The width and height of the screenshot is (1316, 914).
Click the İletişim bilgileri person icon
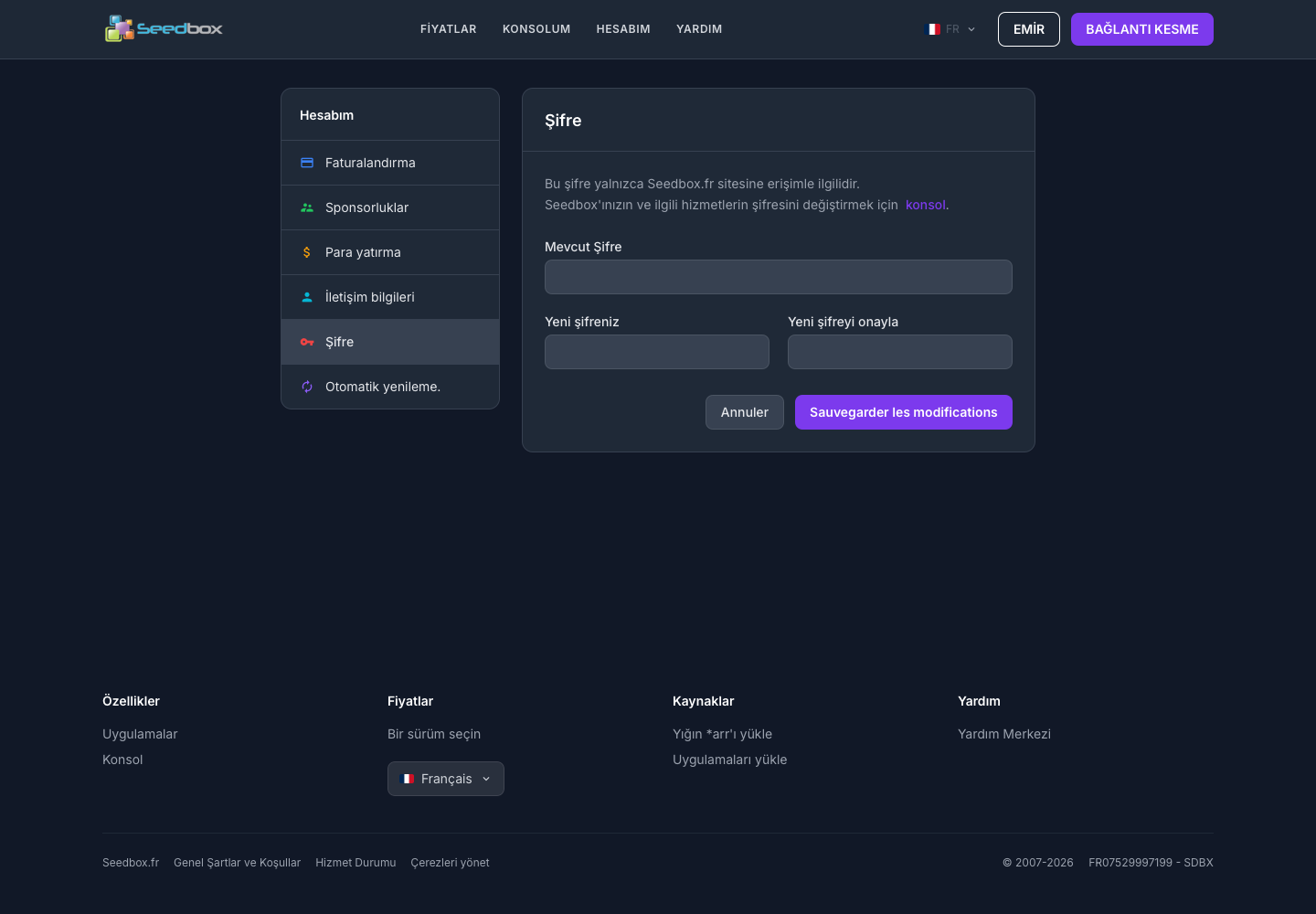(x=307, y=297)
